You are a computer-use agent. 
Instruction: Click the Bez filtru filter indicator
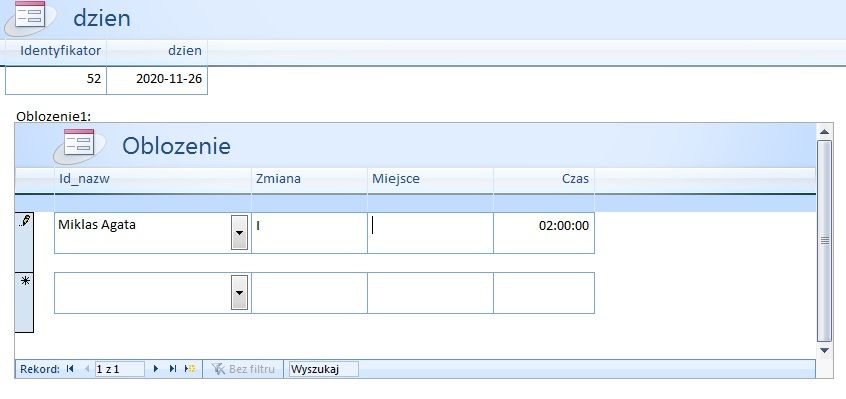click(x=243, y=369)
